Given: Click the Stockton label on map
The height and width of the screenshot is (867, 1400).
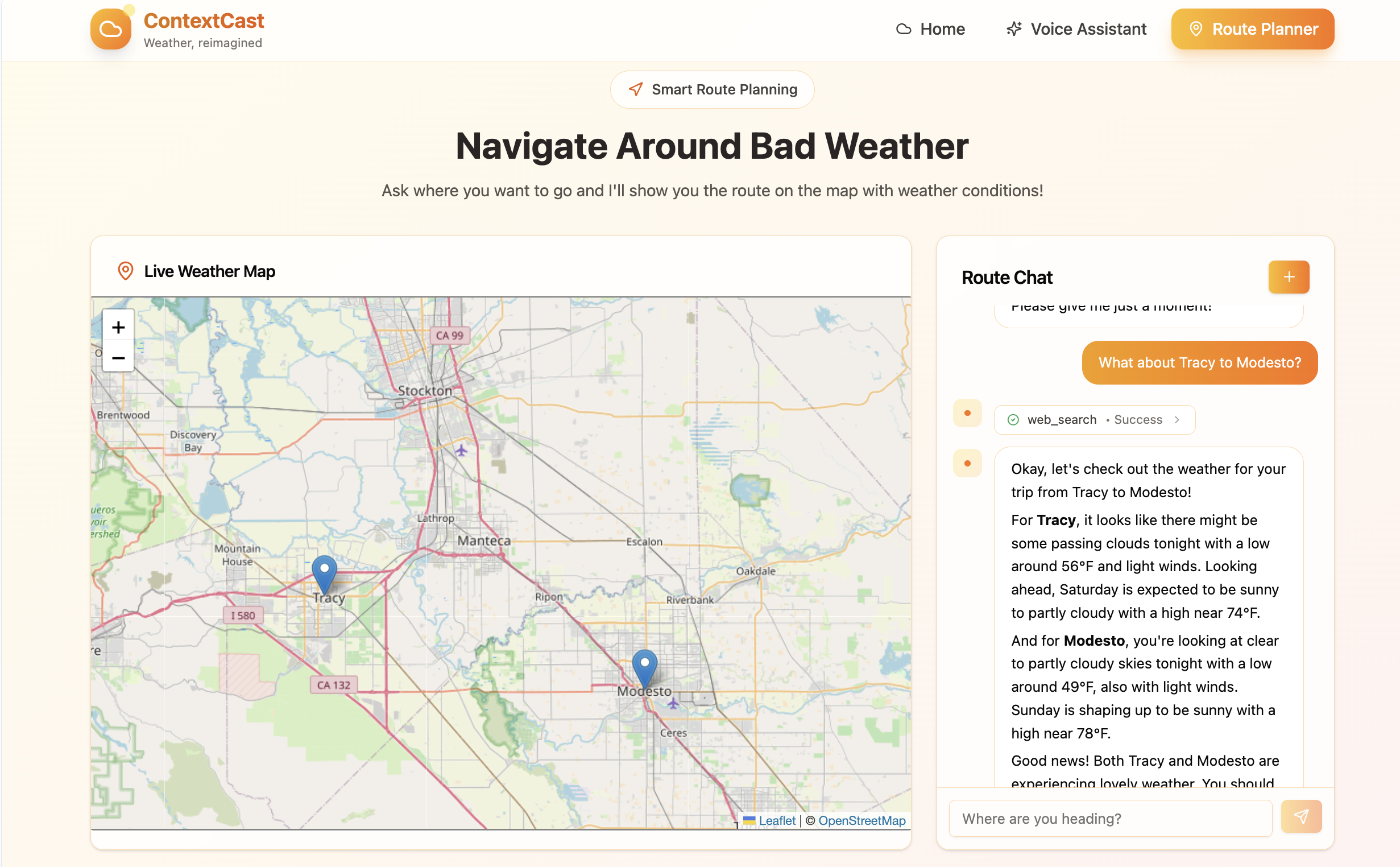Looking at the screenshot, I should click(425, 391).
